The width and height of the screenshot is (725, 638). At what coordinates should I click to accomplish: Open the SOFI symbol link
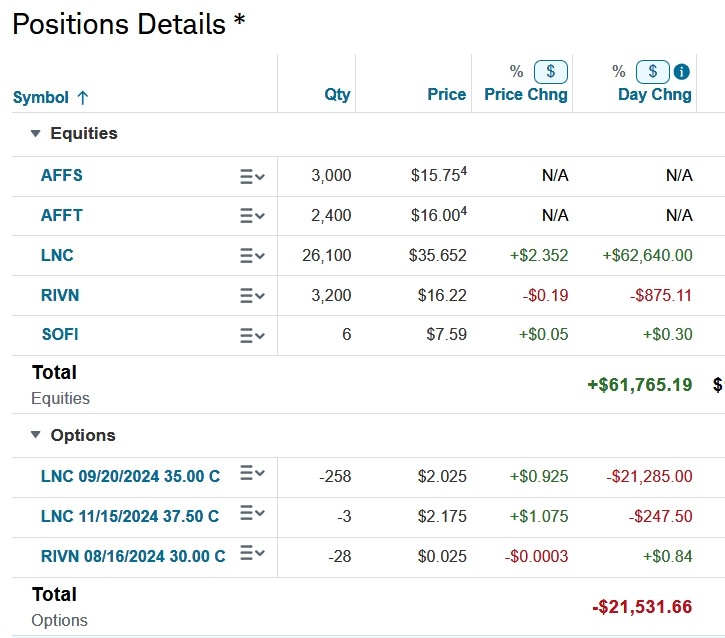click(x=60, y=334)
